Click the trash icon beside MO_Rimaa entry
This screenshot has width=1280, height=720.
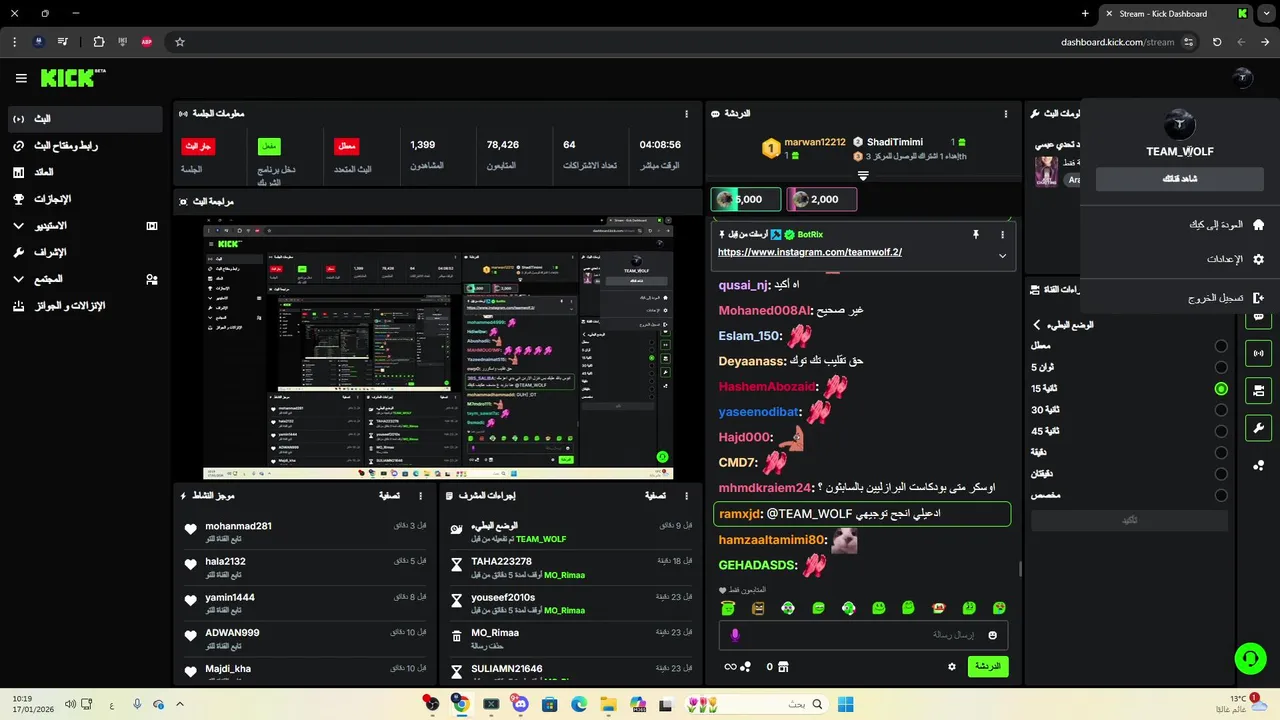coord(457,635)
